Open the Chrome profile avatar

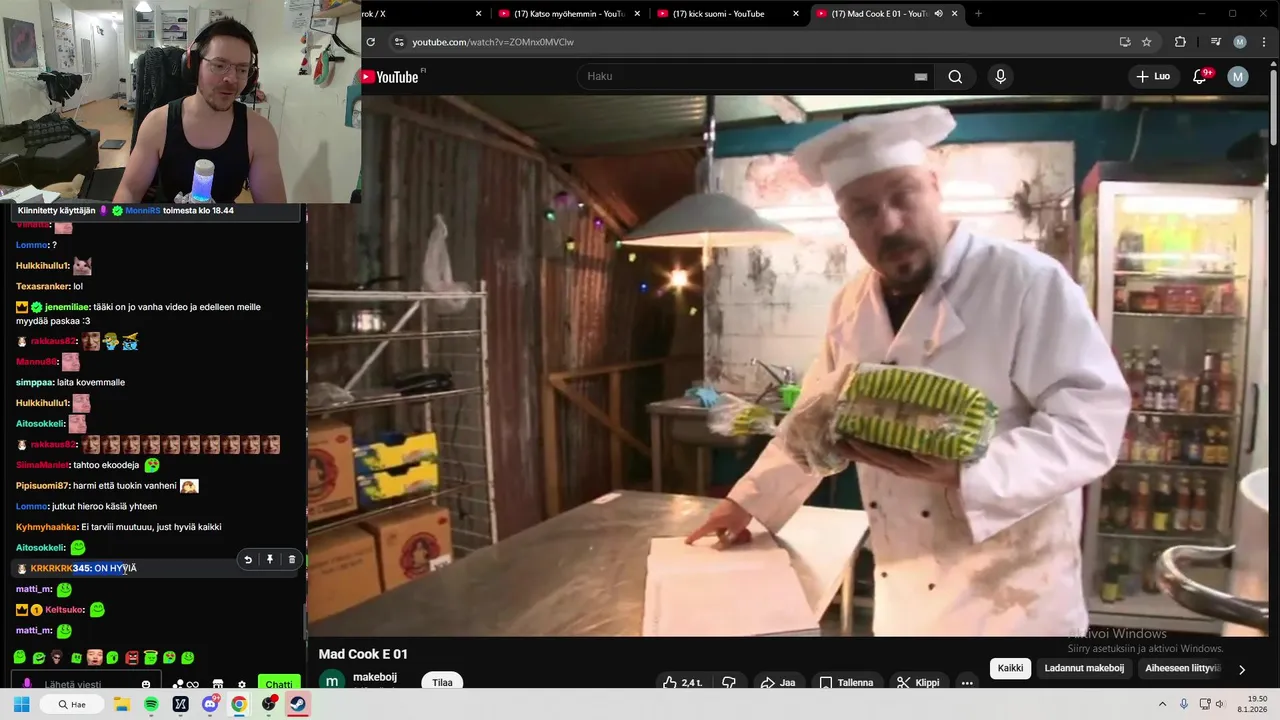pos(1240,42)
